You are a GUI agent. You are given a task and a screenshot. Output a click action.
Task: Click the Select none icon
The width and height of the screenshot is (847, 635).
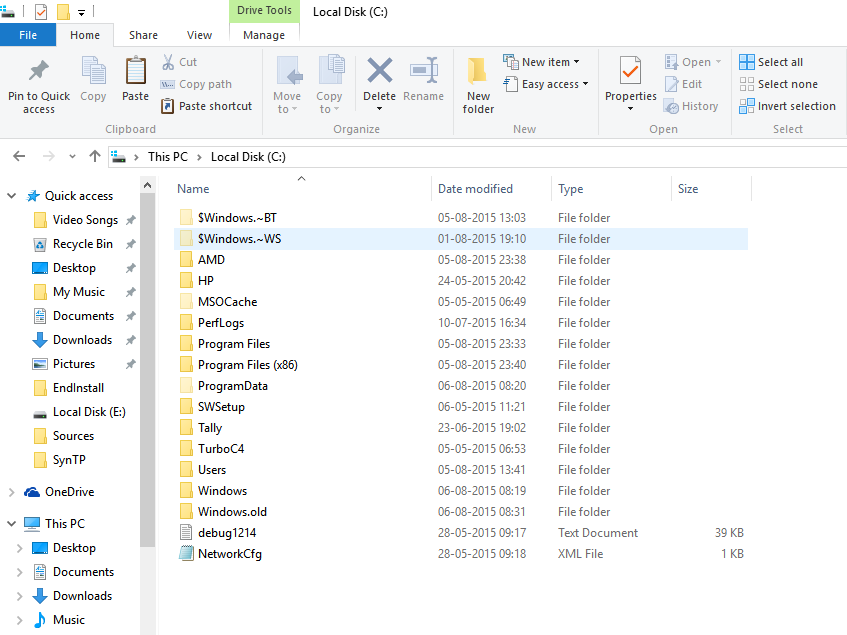[x=747, y=84]
